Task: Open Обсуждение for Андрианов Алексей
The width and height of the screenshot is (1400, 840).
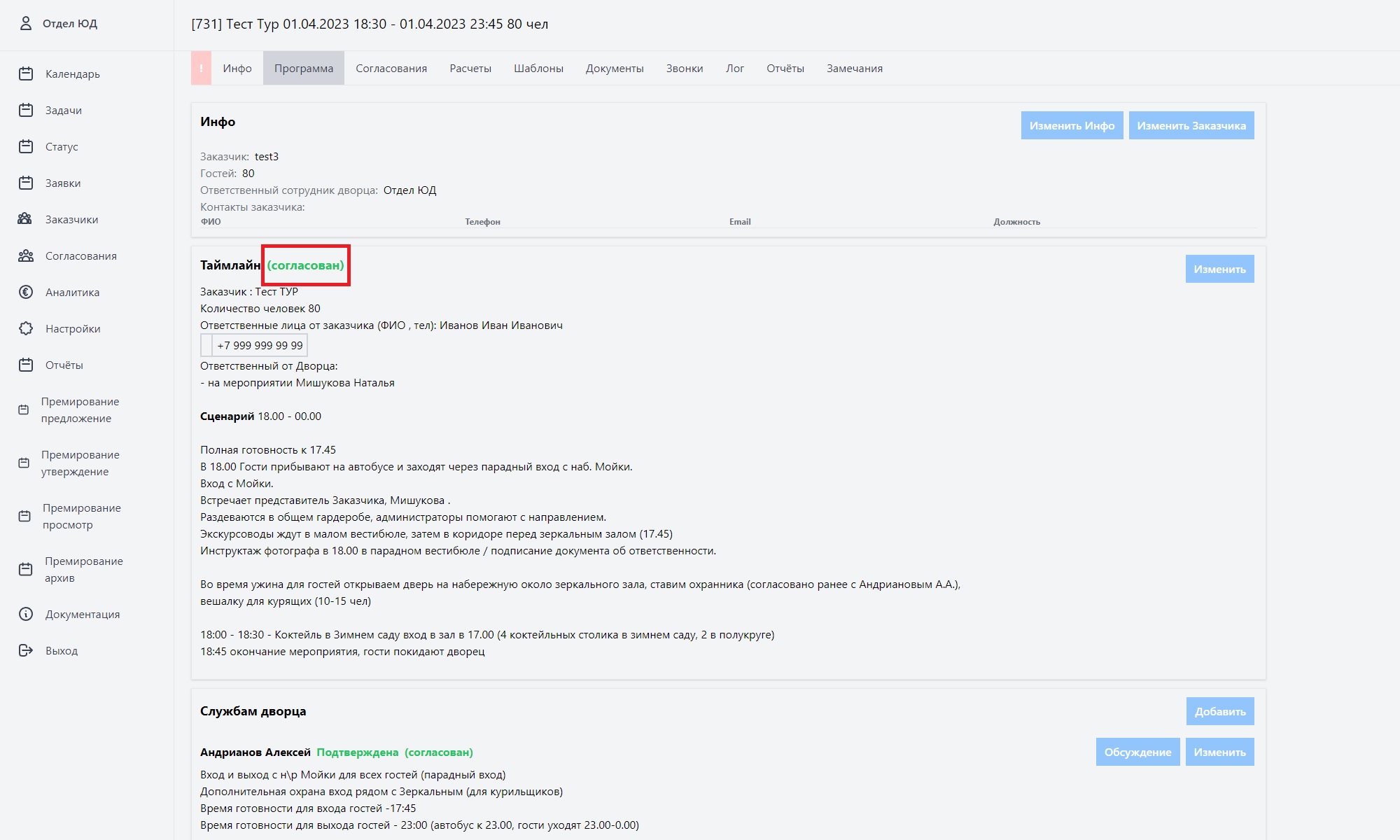Action: pyautogui.click(x=1137, y=752)
